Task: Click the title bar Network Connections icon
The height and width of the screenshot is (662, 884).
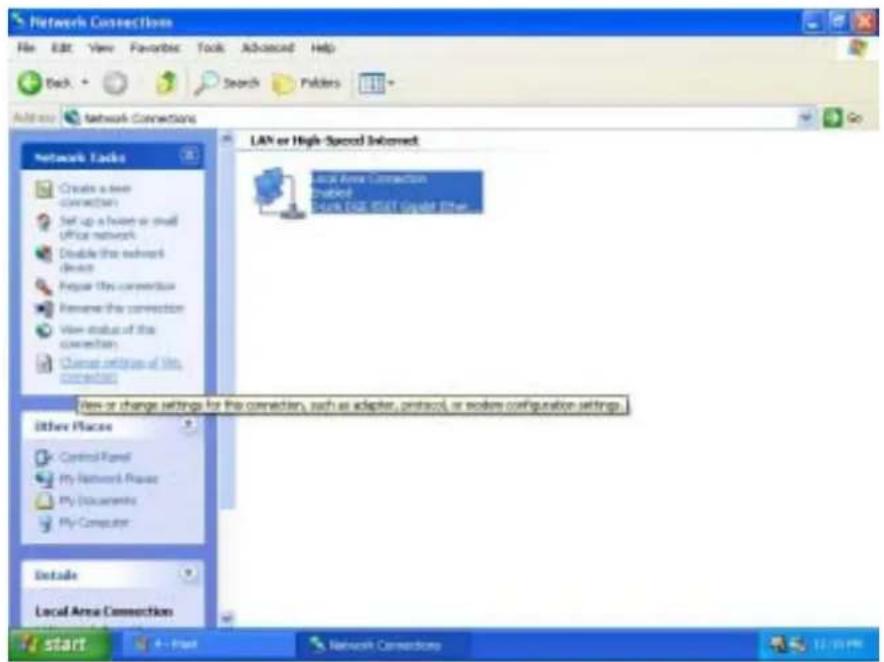Action: [19, 22]
